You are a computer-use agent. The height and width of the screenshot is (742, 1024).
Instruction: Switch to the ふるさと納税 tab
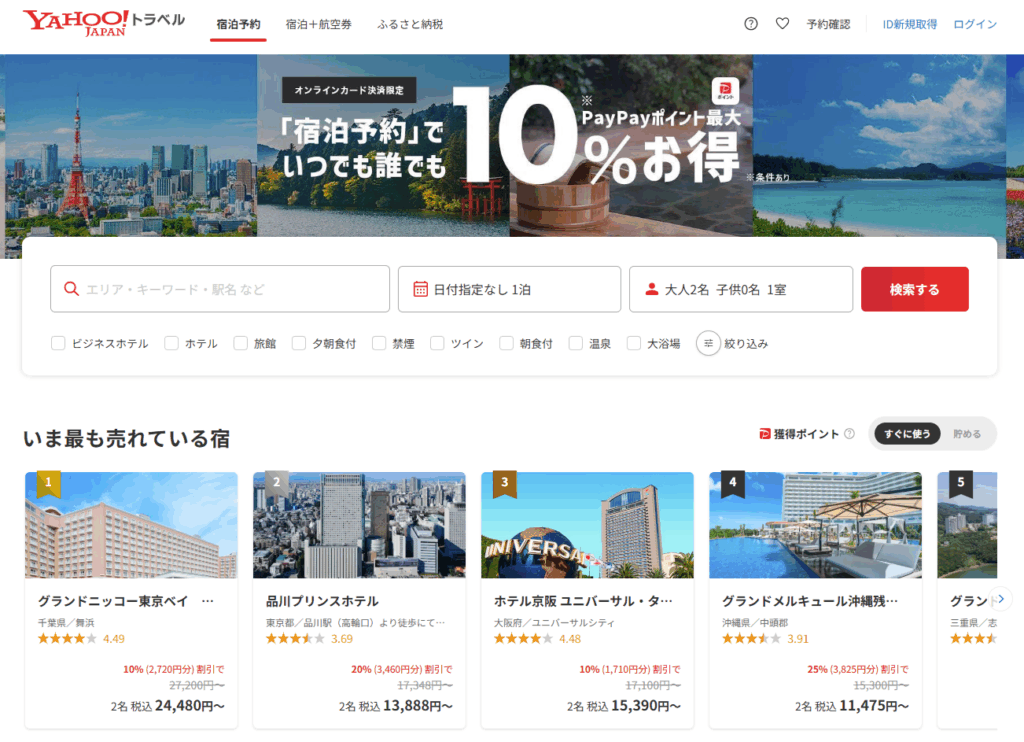click(x=410, y=24)
